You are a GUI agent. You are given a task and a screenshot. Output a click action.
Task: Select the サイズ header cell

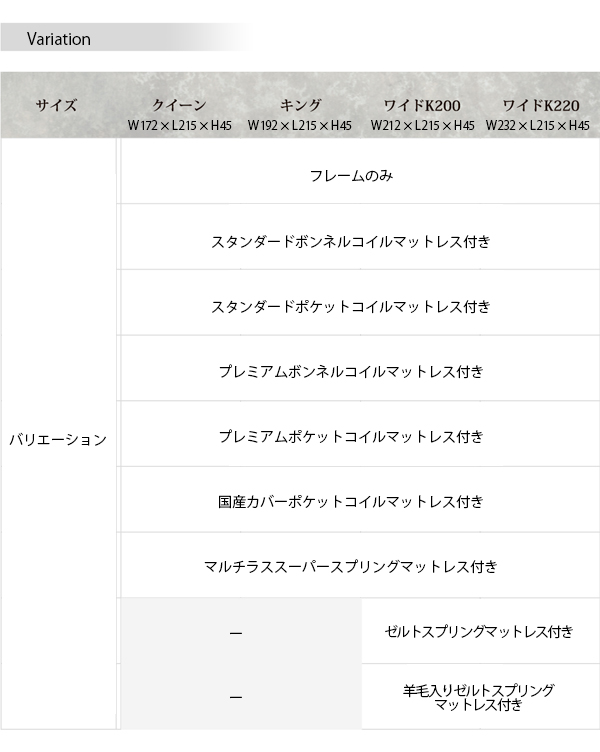tap(57, 105)
